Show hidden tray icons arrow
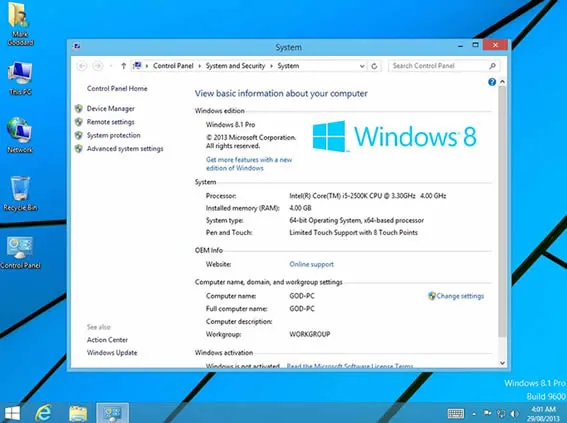The width and height of the screenshot is (567, 423). 474,413
